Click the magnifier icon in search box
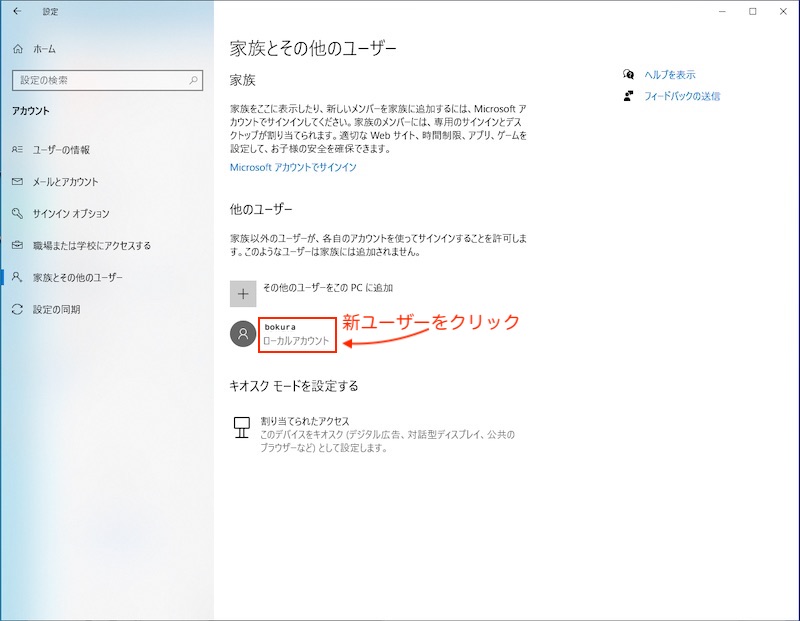This screenshot has height=621, width=800. pos(193,80)
